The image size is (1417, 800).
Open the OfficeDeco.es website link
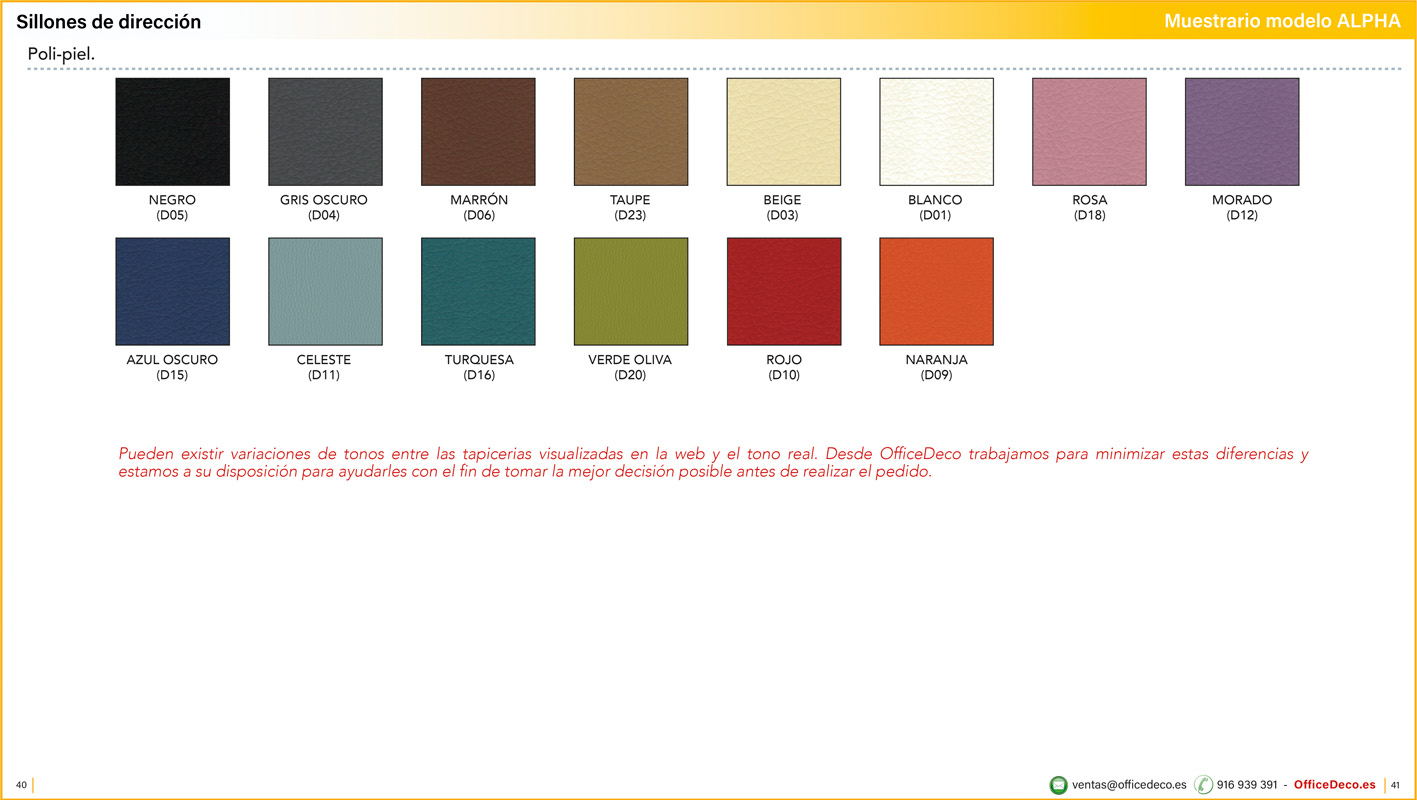coord(1334,785)
